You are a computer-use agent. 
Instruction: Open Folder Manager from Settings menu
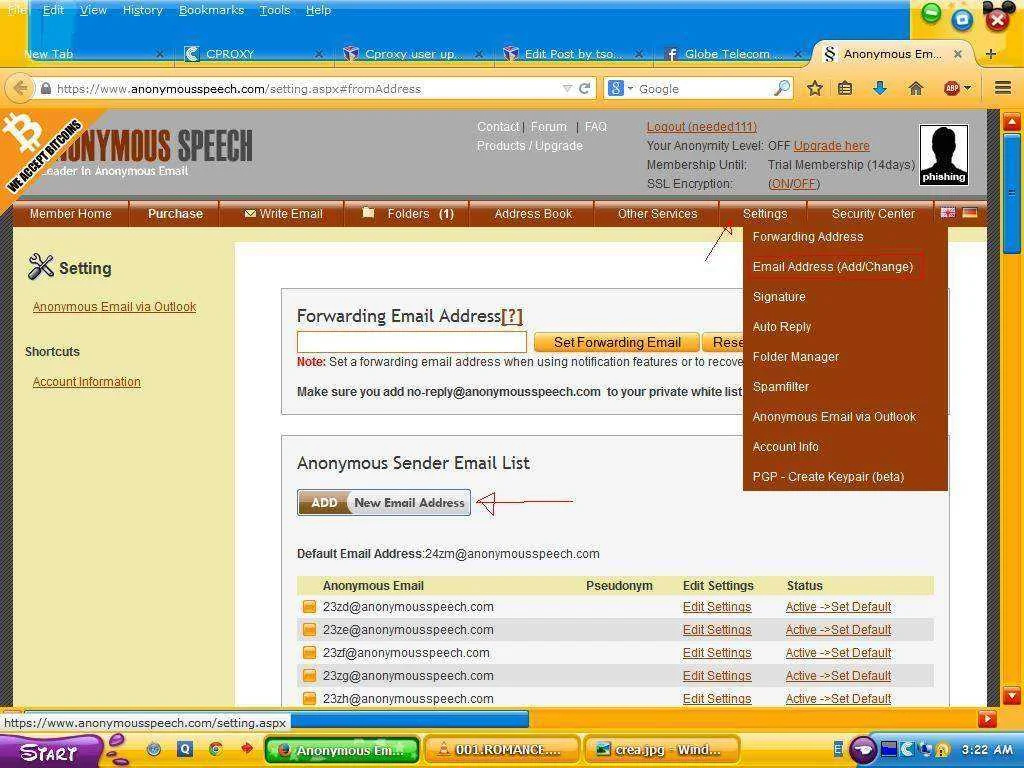coord(795,357)
